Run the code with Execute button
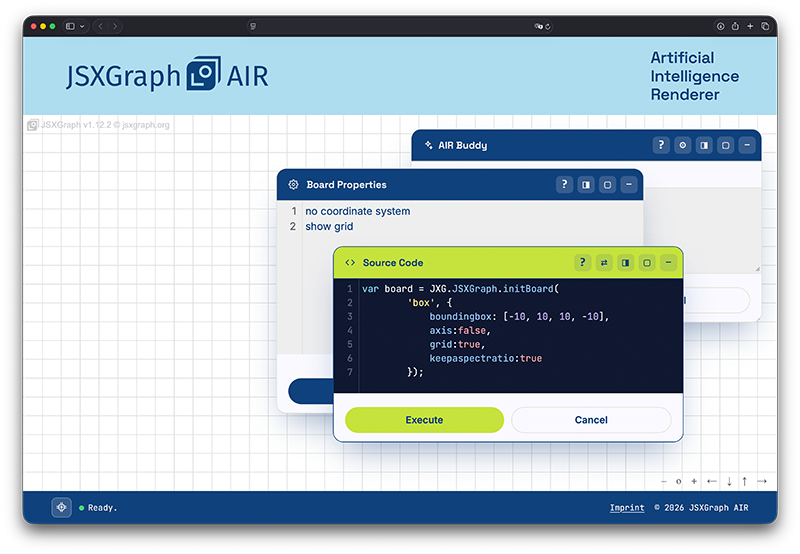The width and height of the screenshot is (800, 554). [424, 420]
